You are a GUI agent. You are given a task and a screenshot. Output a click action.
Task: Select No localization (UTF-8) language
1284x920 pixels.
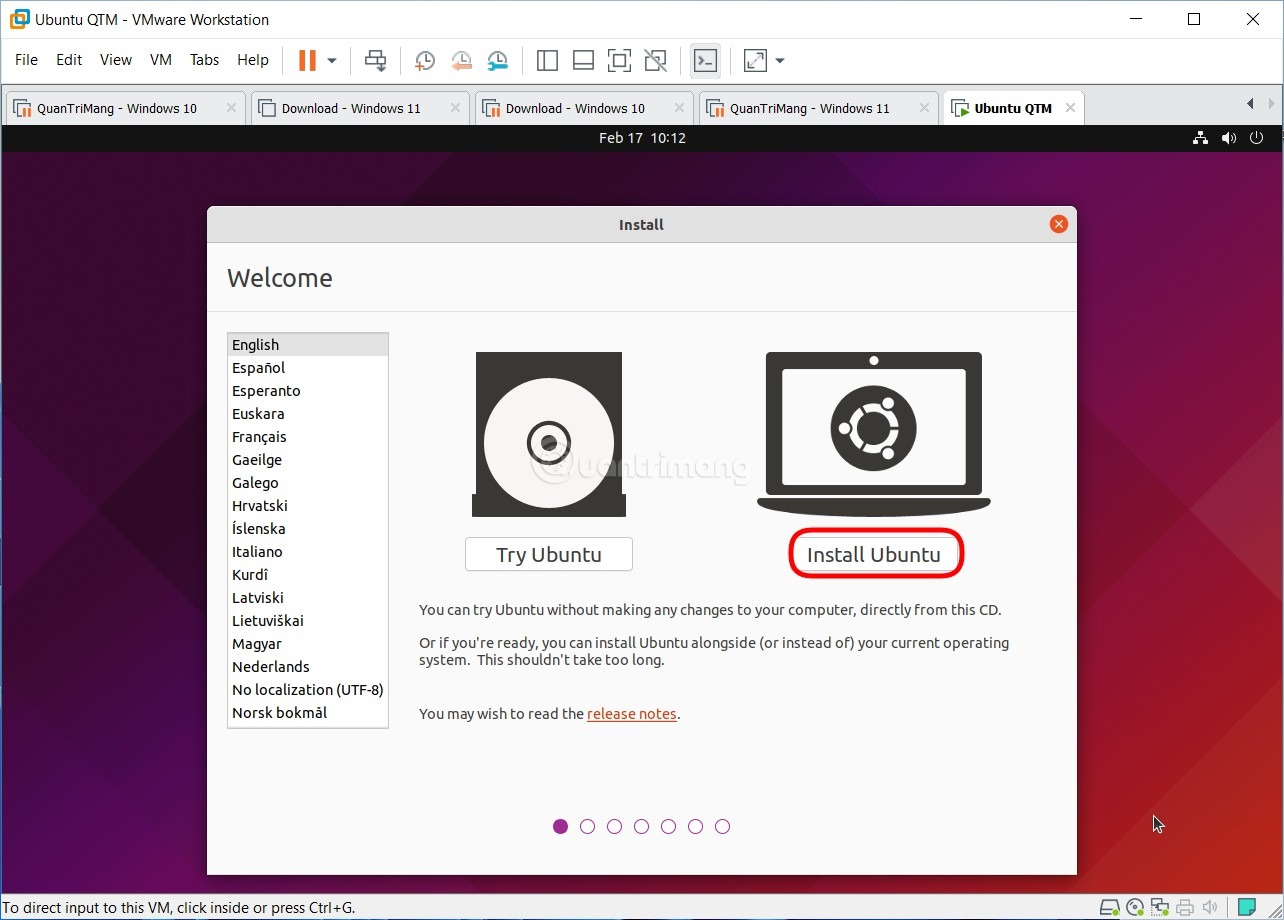point(307,690)
